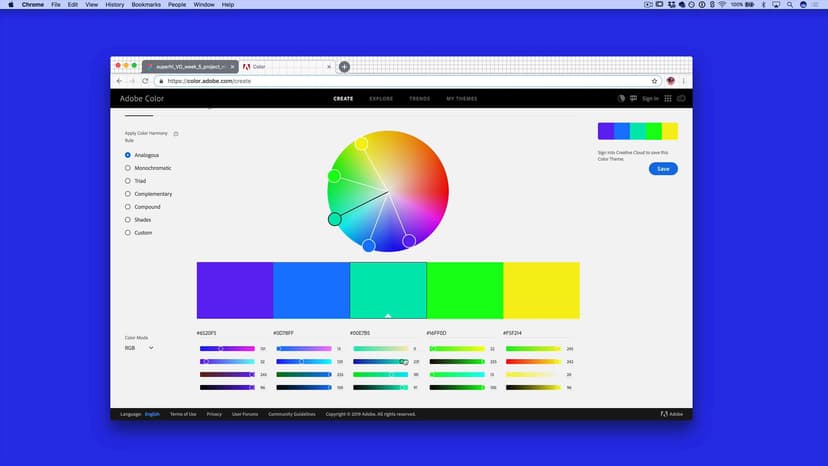Open the English language selector in footer
Viewport: 828px width, 466px height.
click(x=152, y=413)
